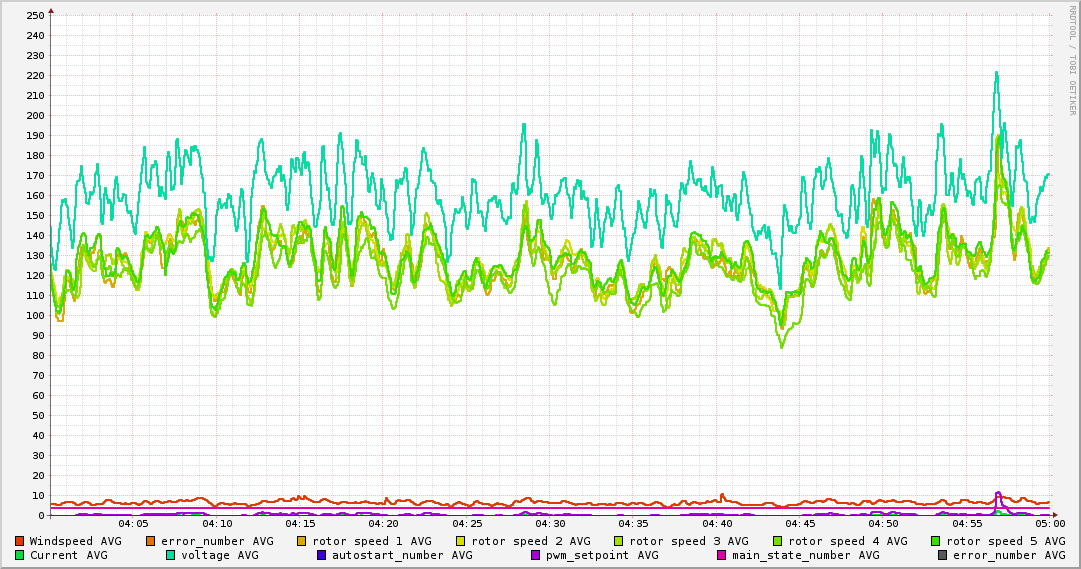
Task: Click the 04:30 time axis label
Action: click(550, 524)
